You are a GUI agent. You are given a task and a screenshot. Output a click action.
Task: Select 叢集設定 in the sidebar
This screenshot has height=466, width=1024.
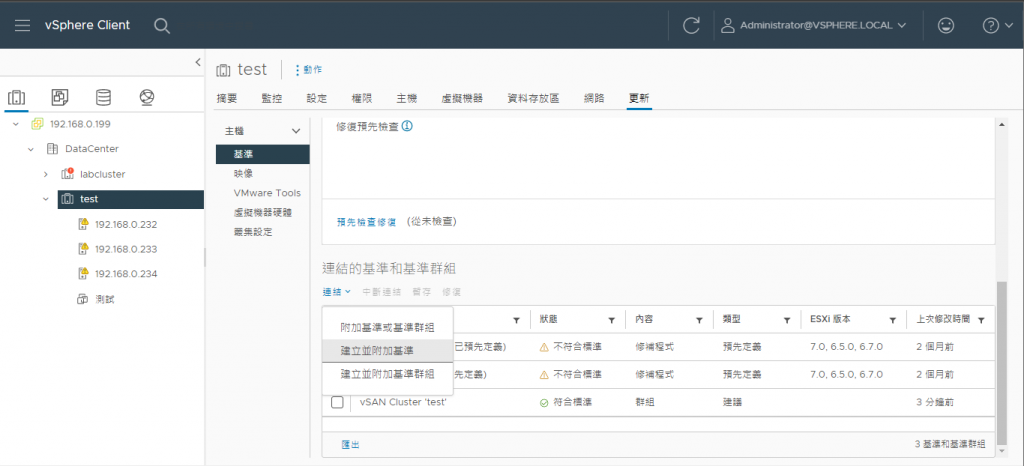point(253,232)
